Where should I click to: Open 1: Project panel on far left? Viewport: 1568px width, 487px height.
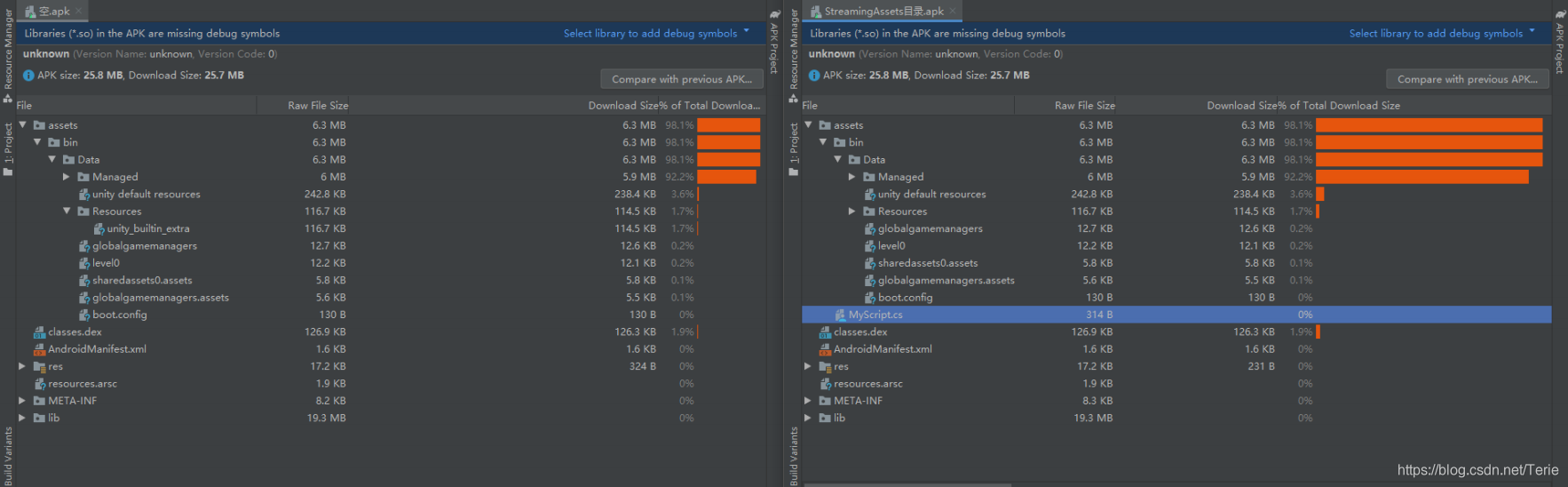(8, 148)
